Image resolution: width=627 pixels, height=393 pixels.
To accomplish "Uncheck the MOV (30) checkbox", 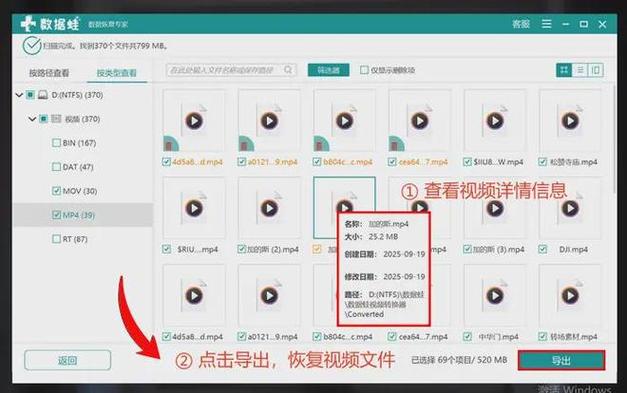I will [x=56, y=191].
